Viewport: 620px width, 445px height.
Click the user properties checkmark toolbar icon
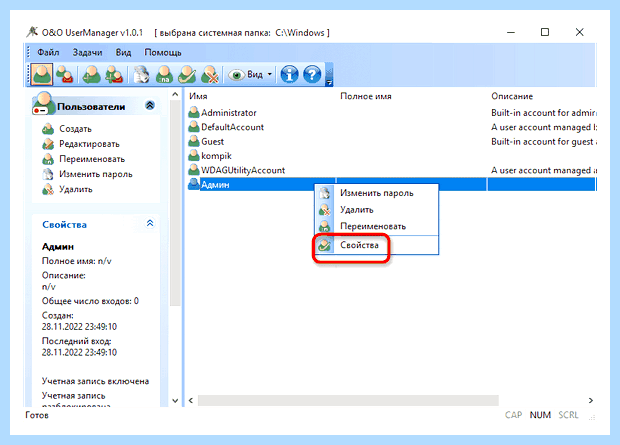187,74
